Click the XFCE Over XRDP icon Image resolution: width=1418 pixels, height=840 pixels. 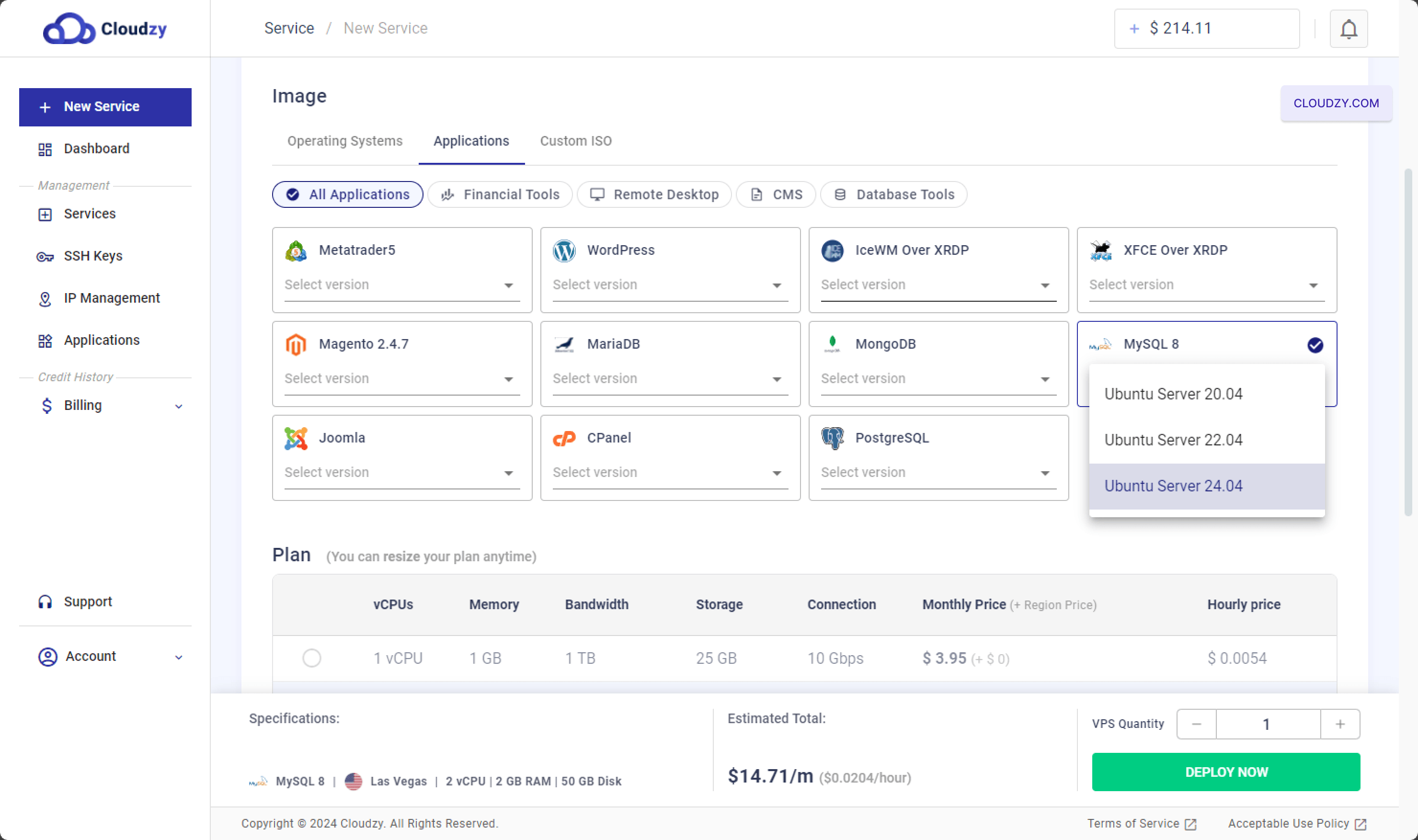pos(1101,251)
